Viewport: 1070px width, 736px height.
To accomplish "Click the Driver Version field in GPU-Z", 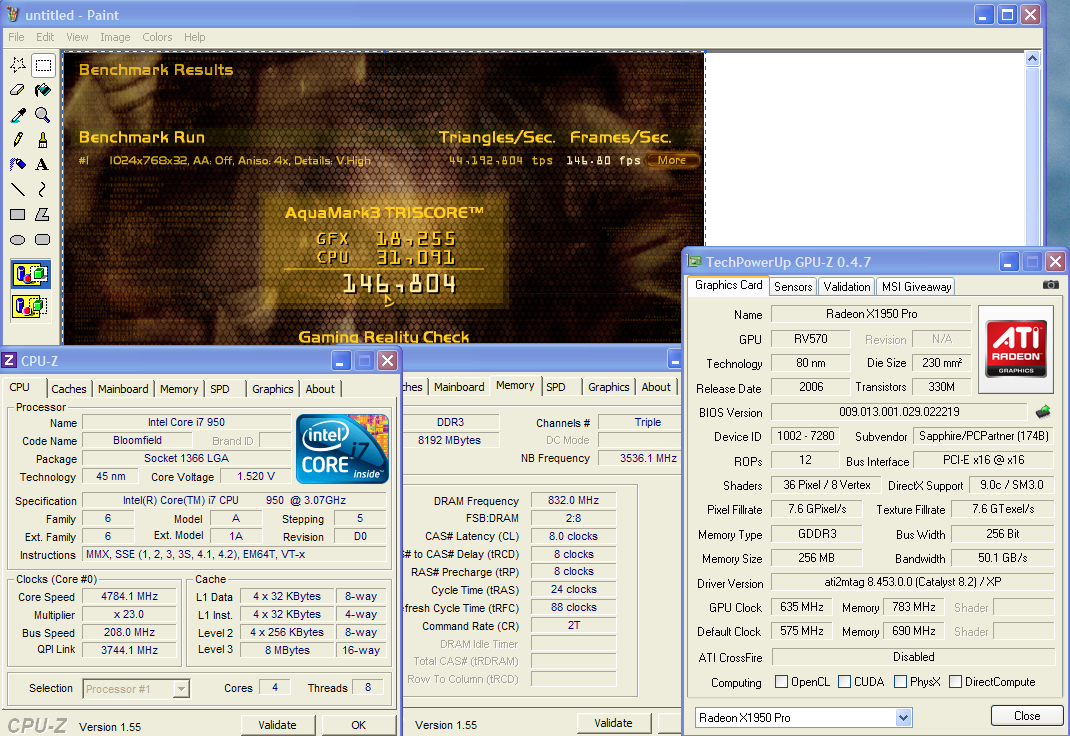I will 913,582.
